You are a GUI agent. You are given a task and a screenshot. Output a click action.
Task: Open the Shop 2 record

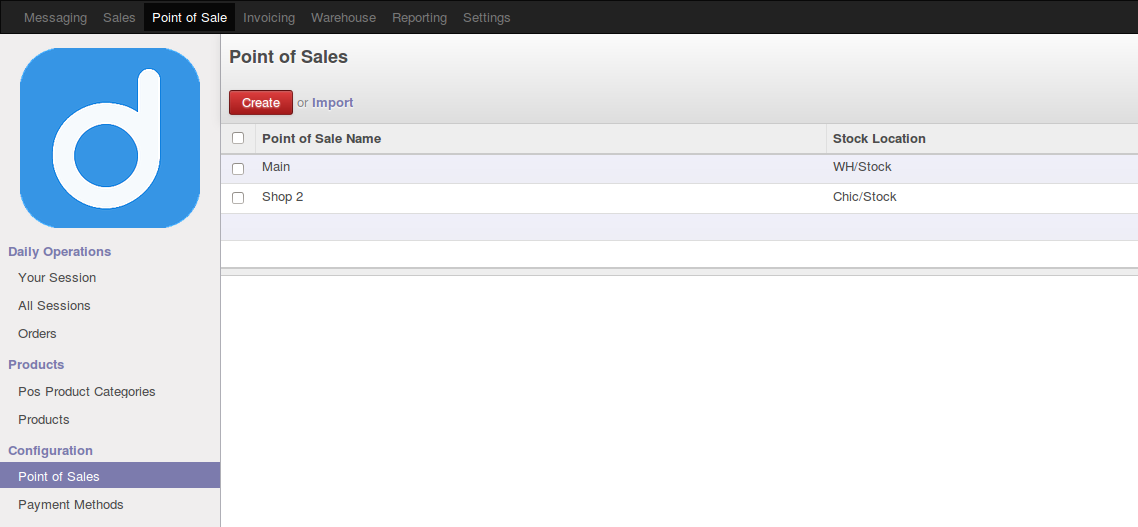tap(282, 197)
